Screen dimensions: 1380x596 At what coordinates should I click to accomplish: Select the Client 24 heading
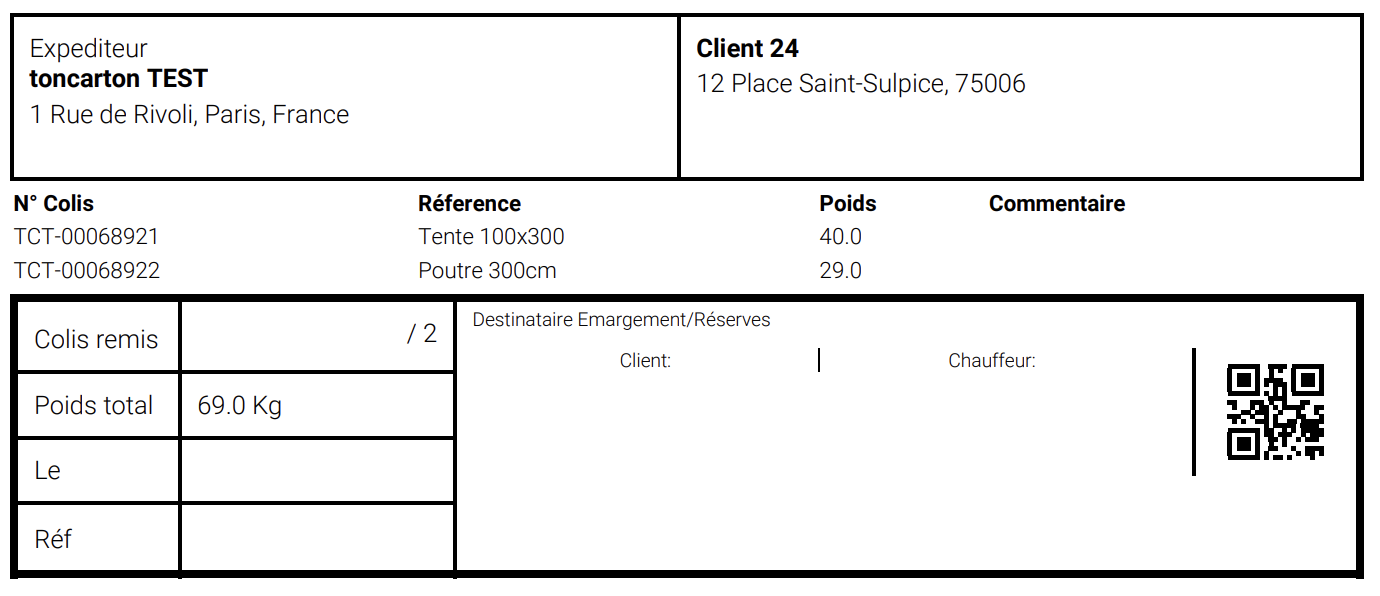point(747,48)
